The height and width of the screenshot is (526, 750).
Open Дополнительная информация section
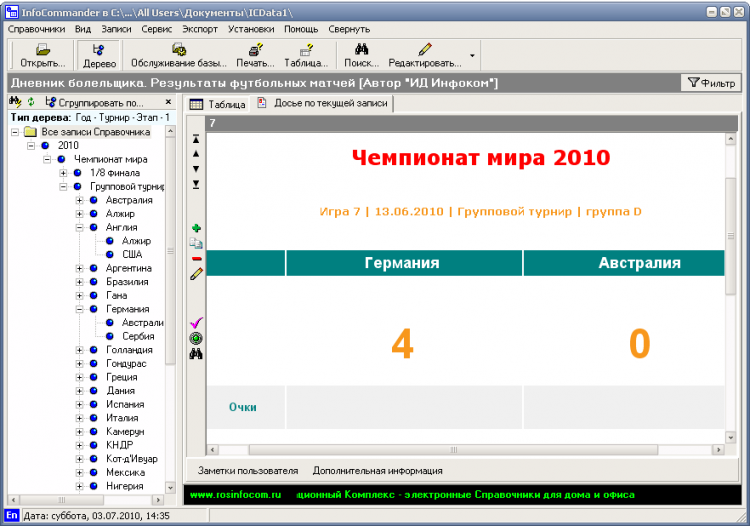click(377, 471)
